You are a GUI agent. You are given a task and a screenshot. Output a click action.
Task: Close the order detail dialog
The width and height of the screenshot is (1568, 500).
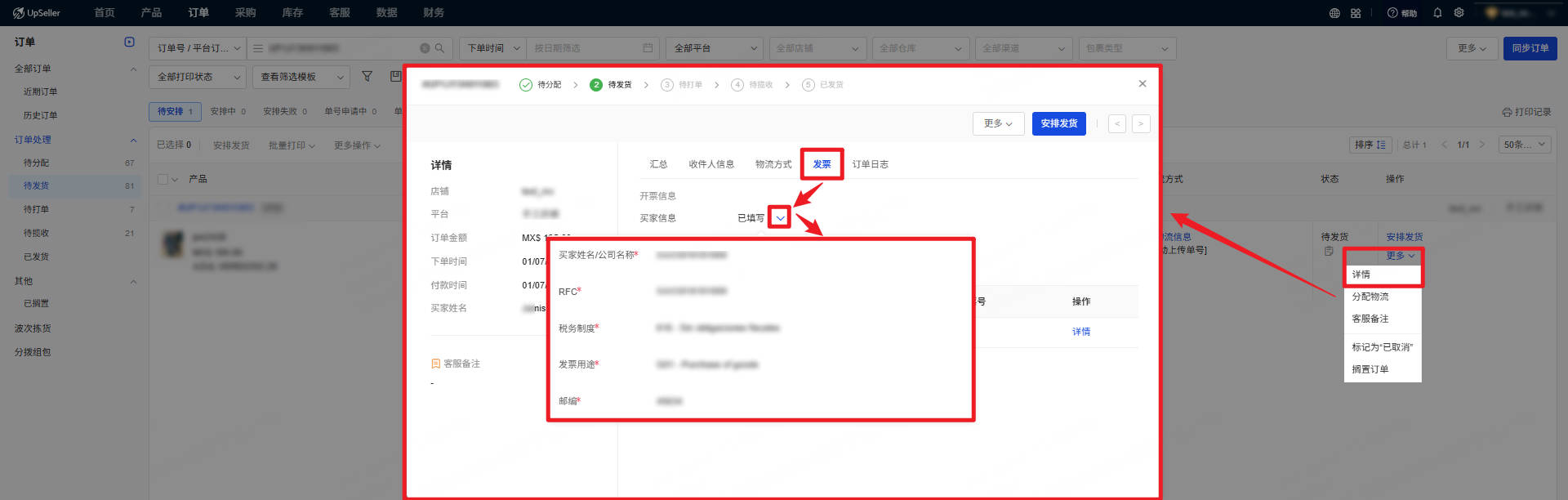(1143, 83)
